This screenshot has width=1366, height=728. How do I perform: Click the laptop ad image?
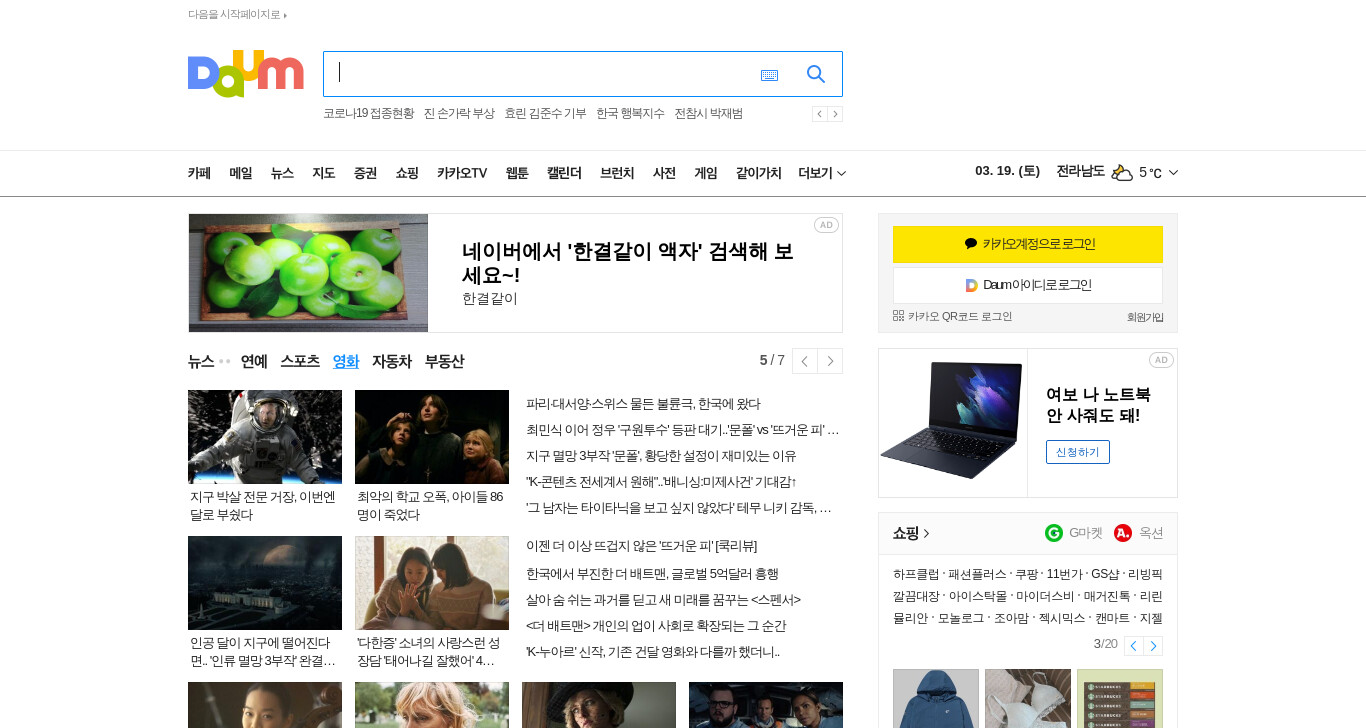point(953,422)
